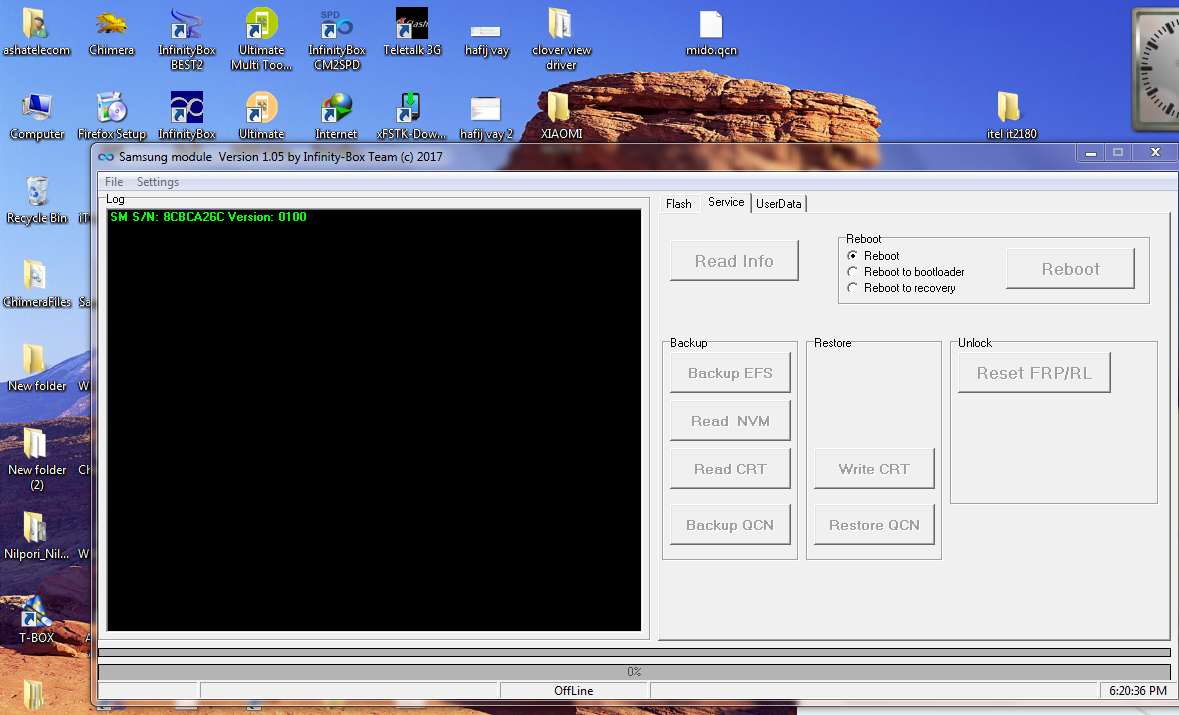The image size is (1179, 715).
Task: Open the Recycle Bin
Action: coord(37,200)
